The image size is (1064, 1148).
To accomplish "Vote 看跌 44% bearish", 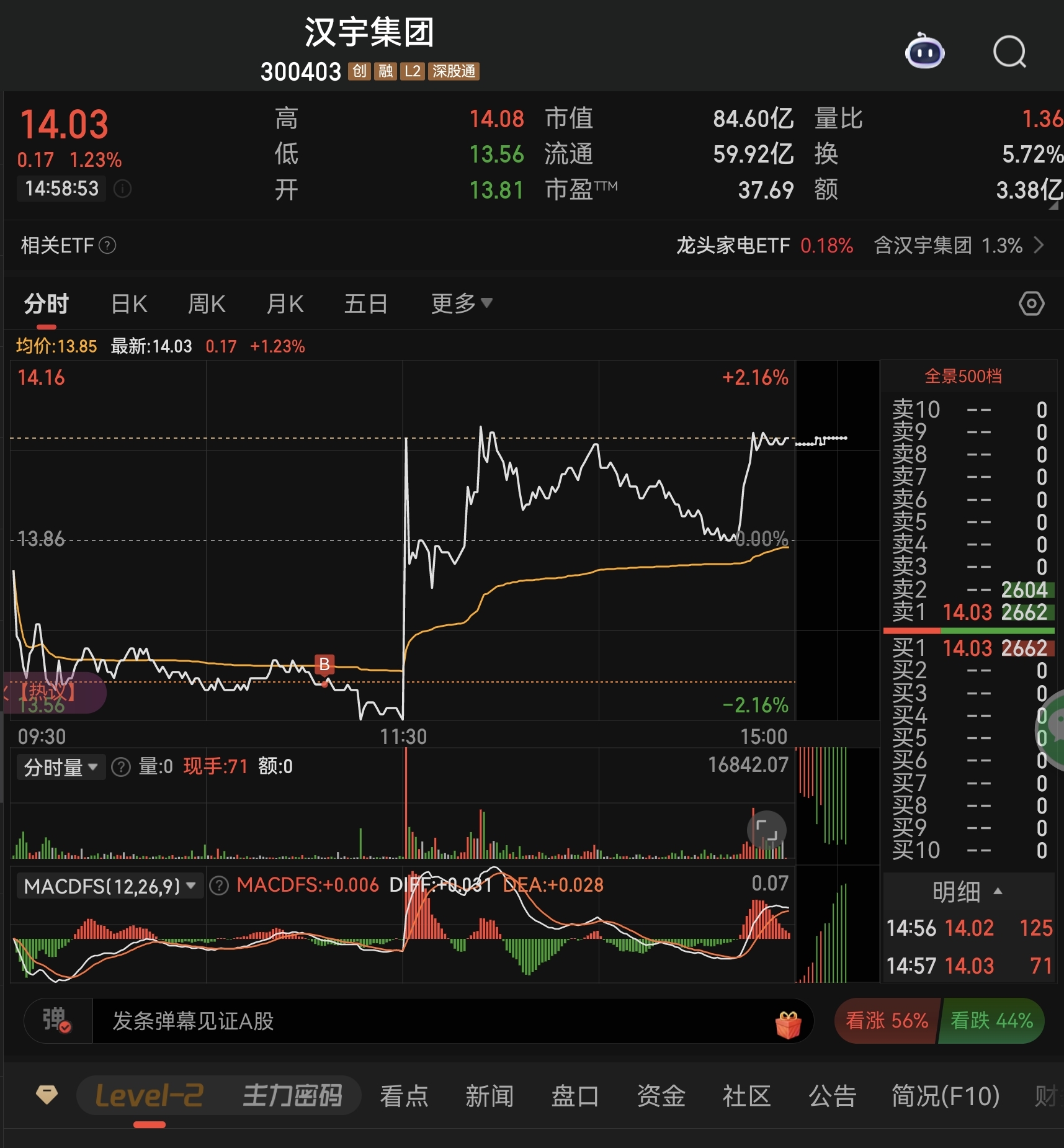I will 992,1021.
